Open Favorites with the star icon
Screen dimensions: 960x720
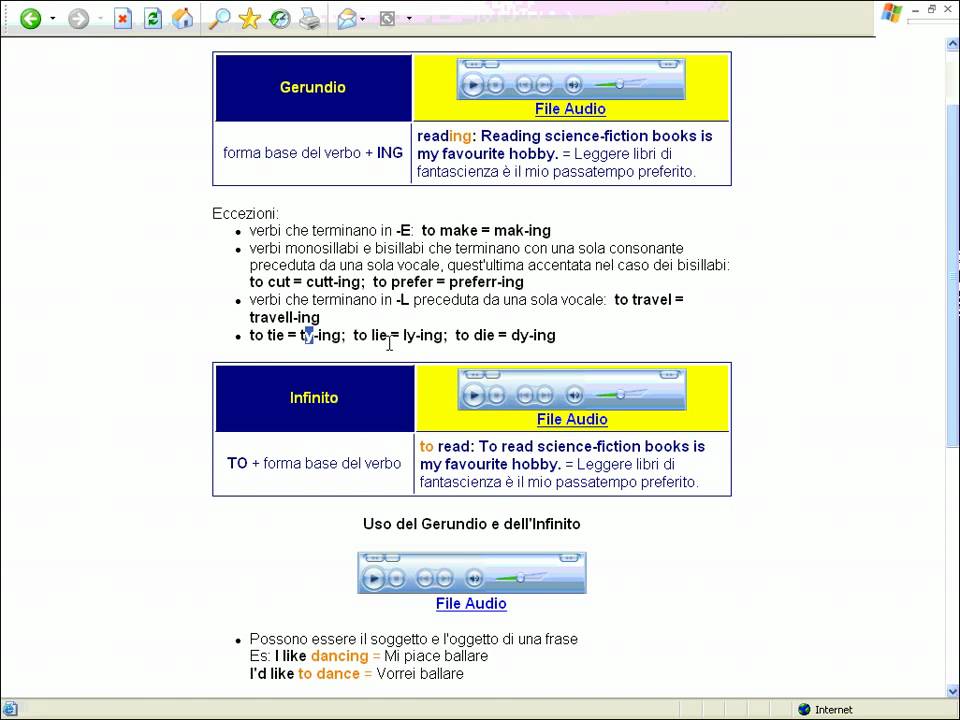point(249,18)
